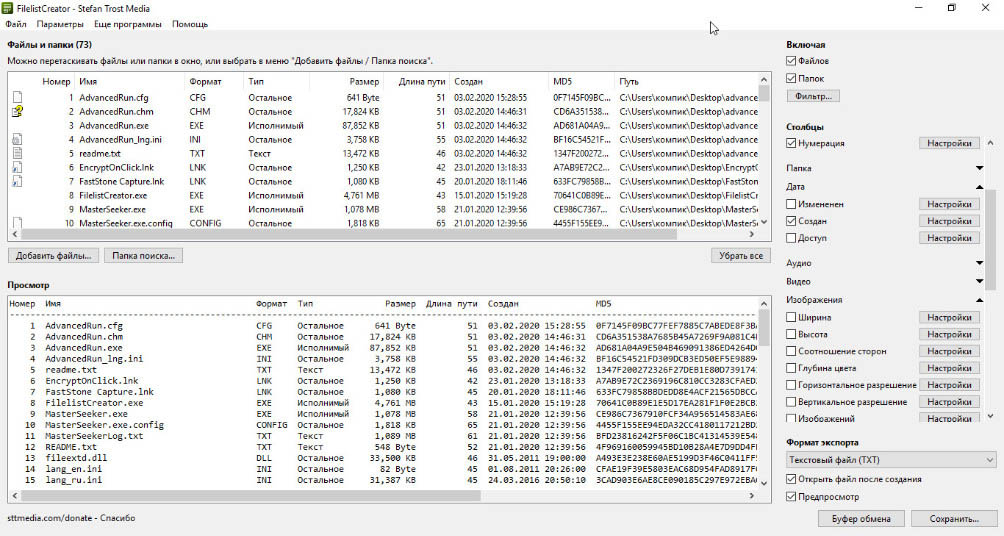Check the Соотношение сторон checkbox
The image size is (1004, 536).
click(x=791, y=351)
